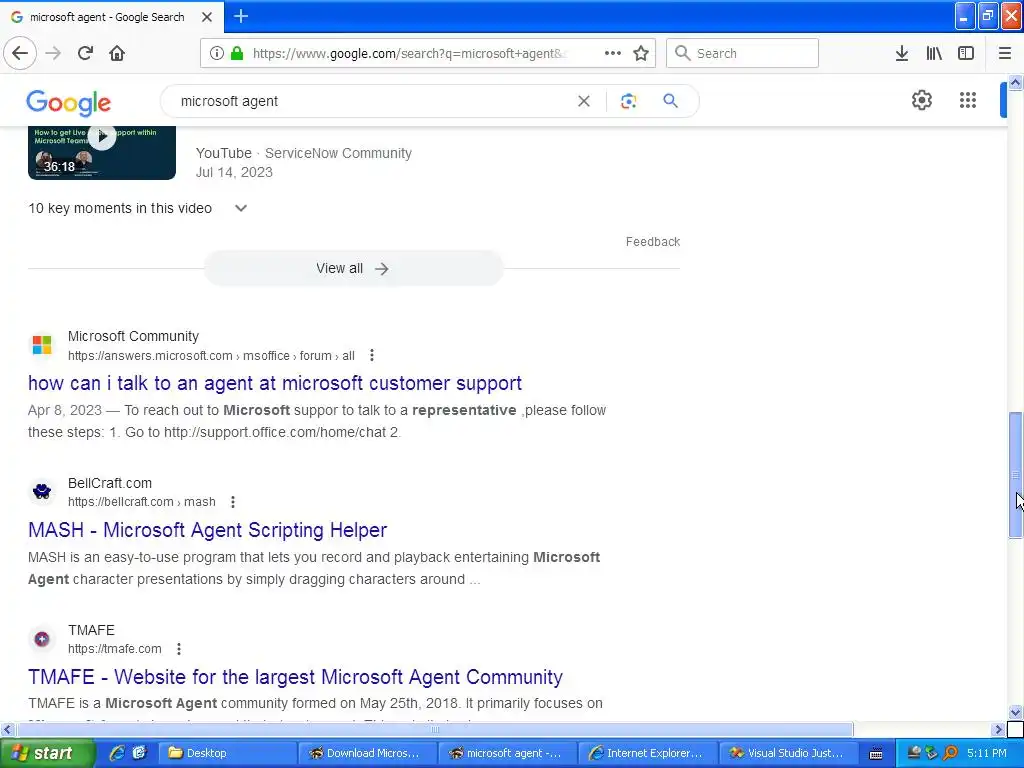Bookmark this page with star icon

click(641, 53)
